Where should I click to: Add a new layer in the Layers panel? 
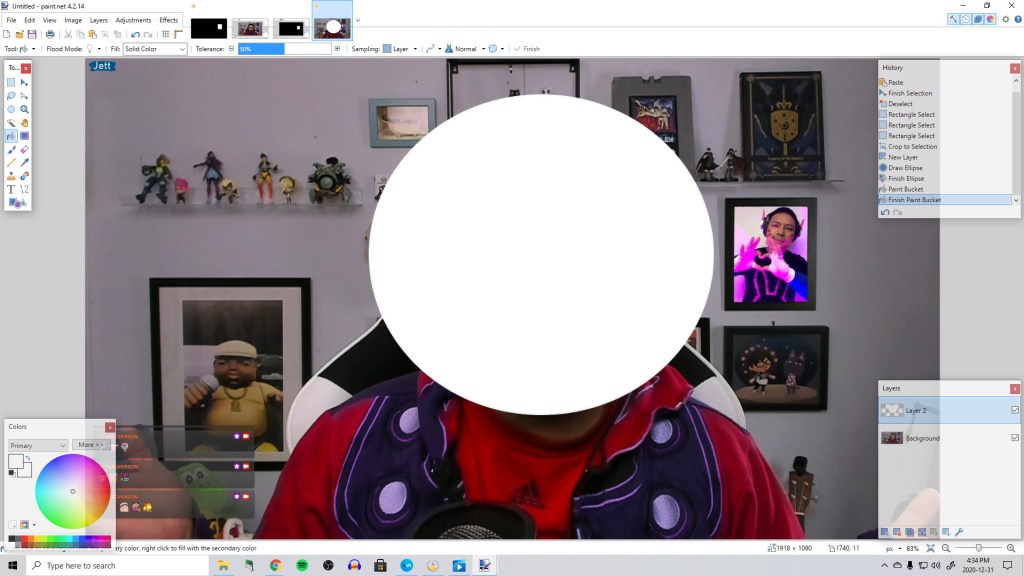pyautogui.click(x=884, y=531)
